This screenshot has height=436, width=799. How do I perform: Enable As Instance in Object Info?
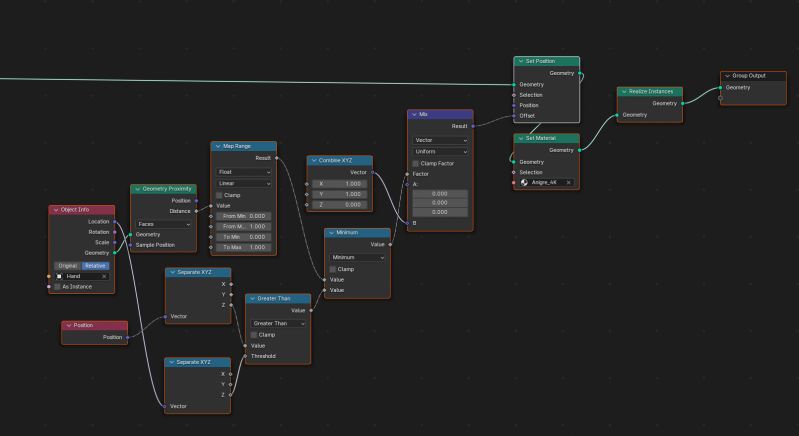tap(58, 287)
